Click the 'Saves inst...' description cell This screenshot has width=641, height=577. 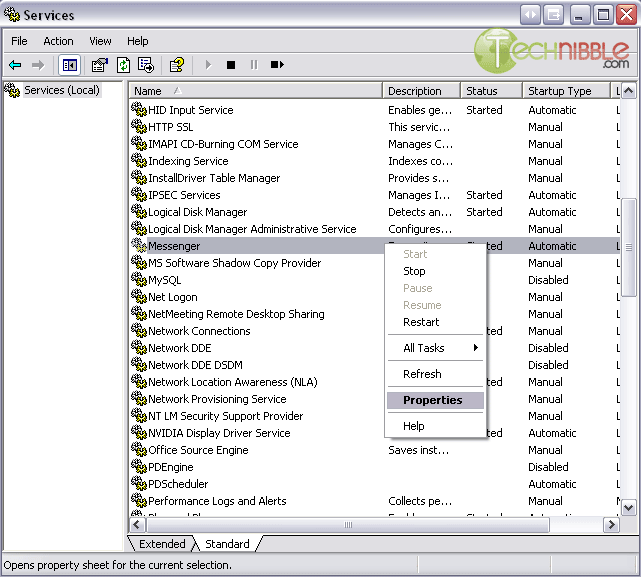[x=419, y=450]
